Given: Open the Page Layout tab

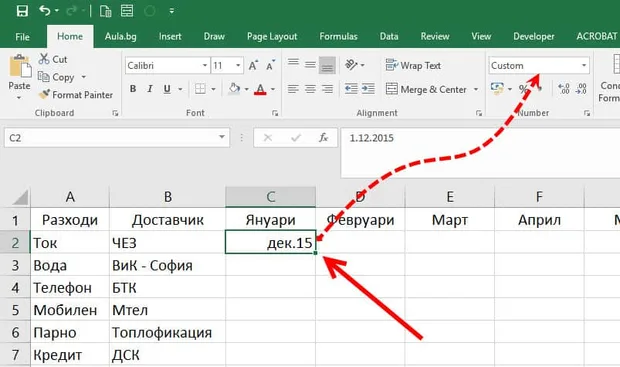Looking at the screenshot, I should coord(272,36).
